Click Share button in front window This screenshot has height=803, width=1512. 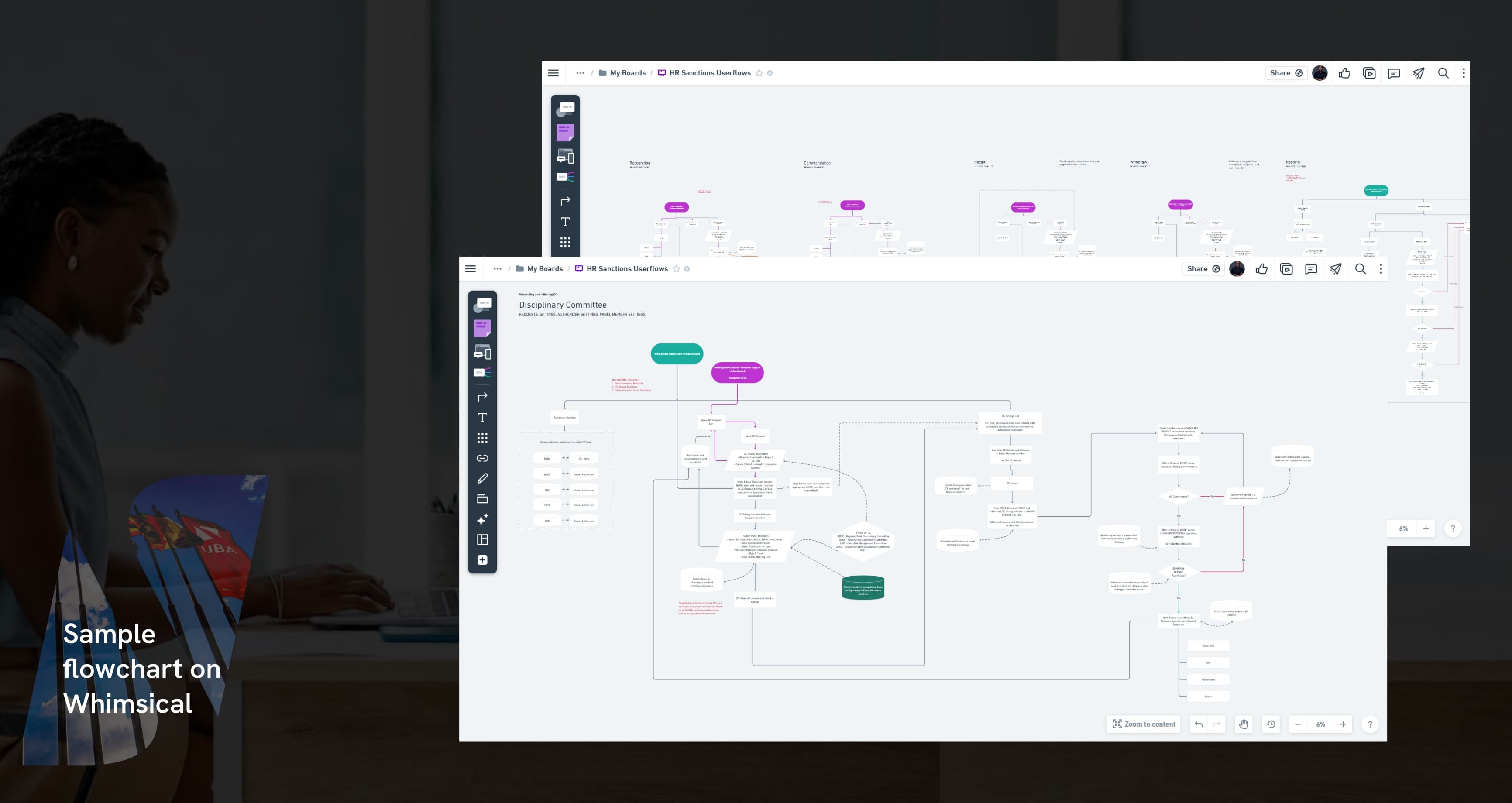click(x=1203, y=269)
